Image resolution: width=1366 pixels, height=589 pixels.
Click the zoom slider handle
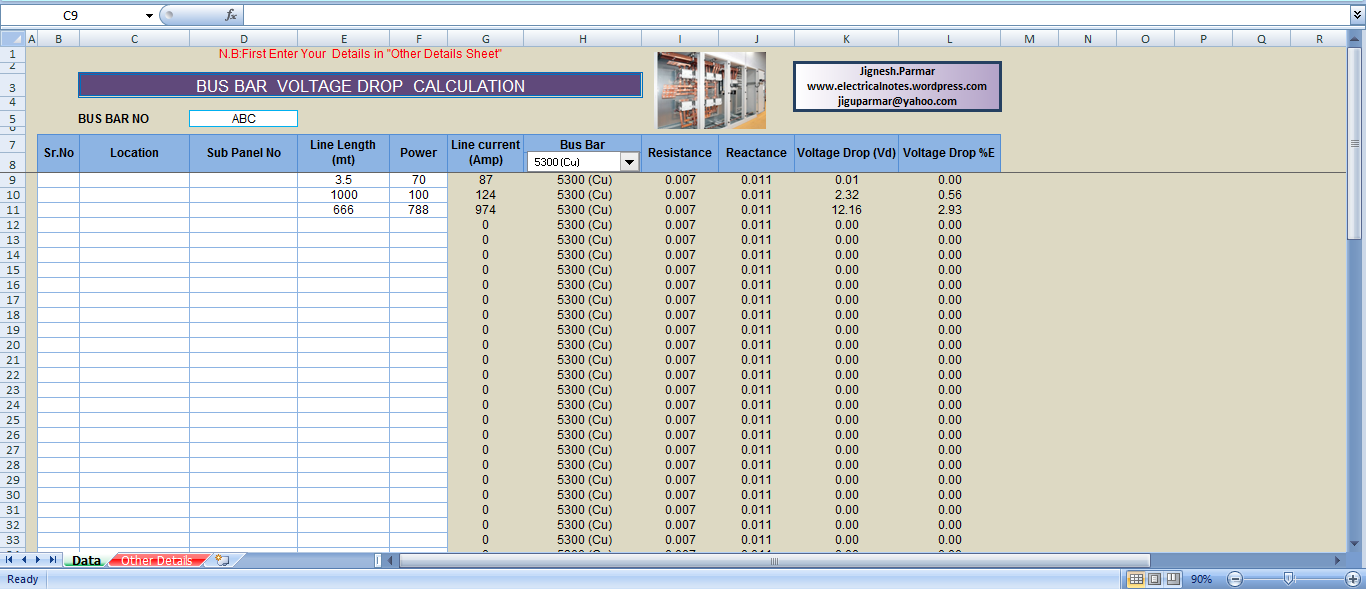point(1289,579)
